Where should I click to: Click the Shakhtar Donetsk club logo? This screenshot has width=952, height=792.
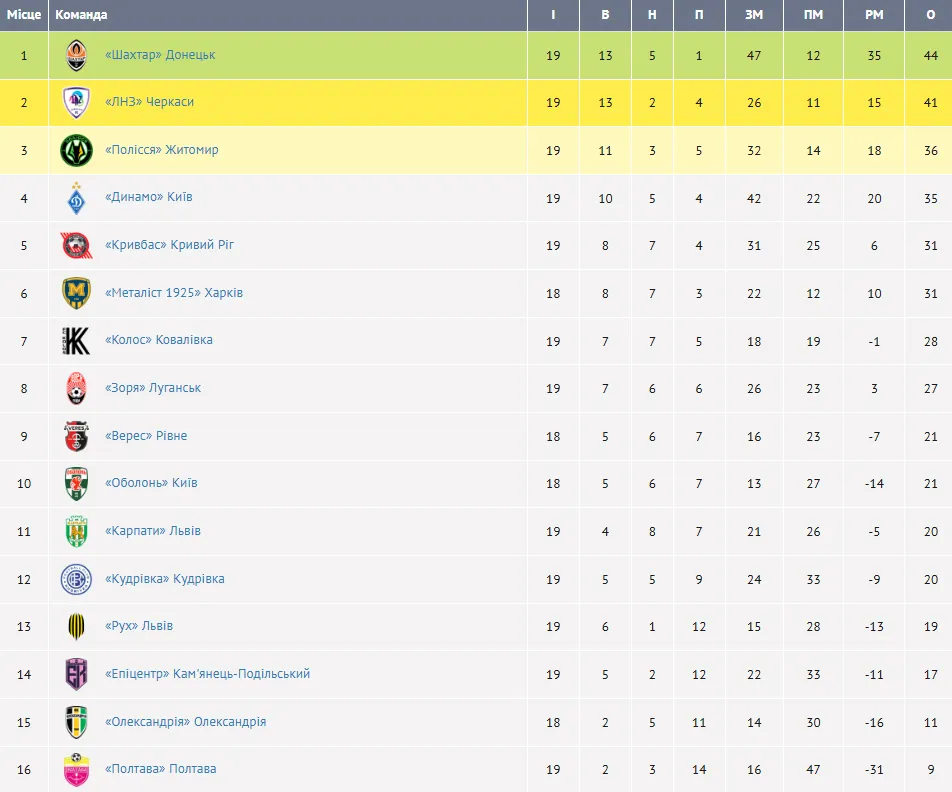coord(77,56)
